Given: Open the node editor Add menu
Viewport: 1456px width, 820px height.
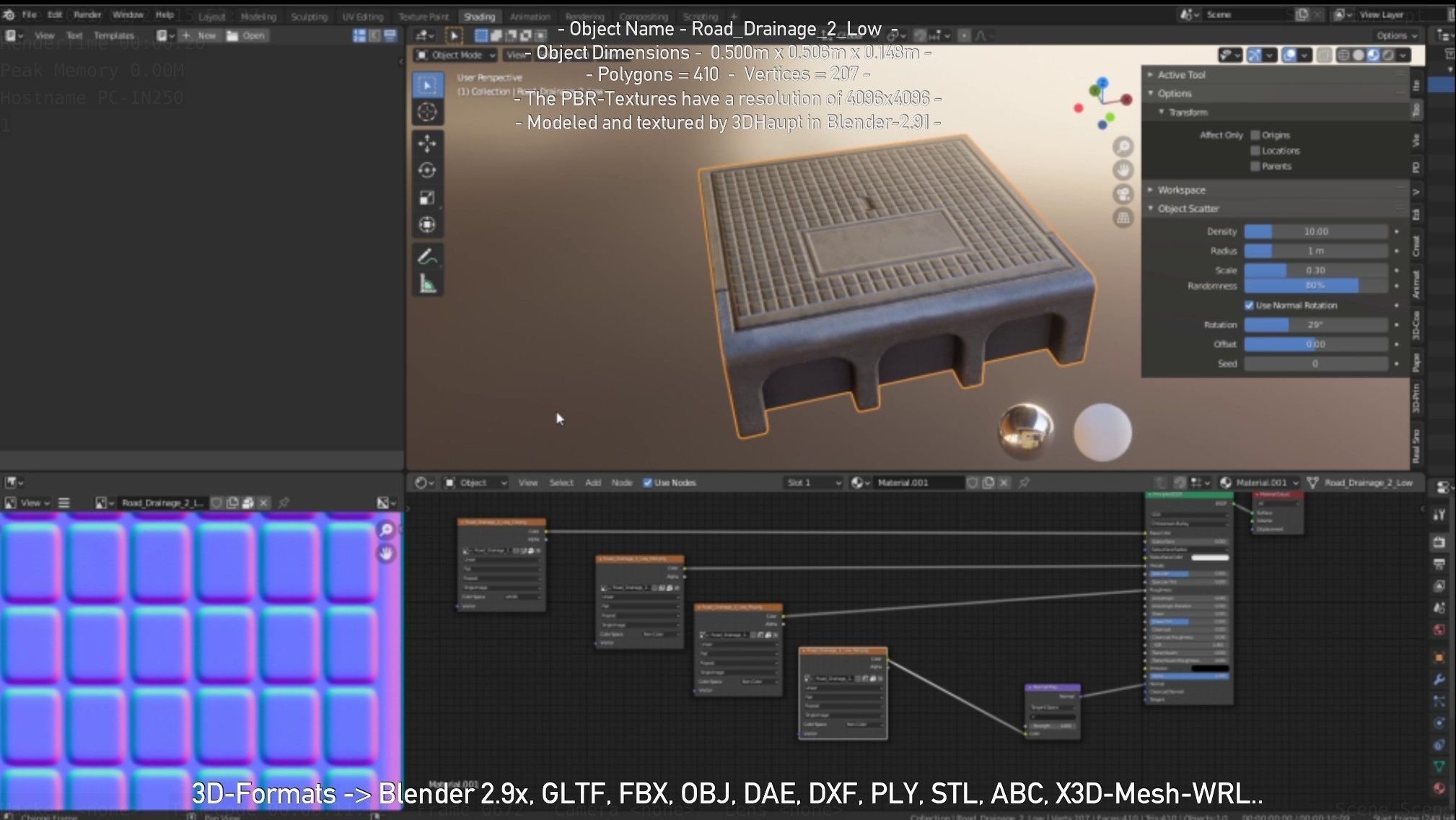Looking at the screenshot, I should 593,483.
